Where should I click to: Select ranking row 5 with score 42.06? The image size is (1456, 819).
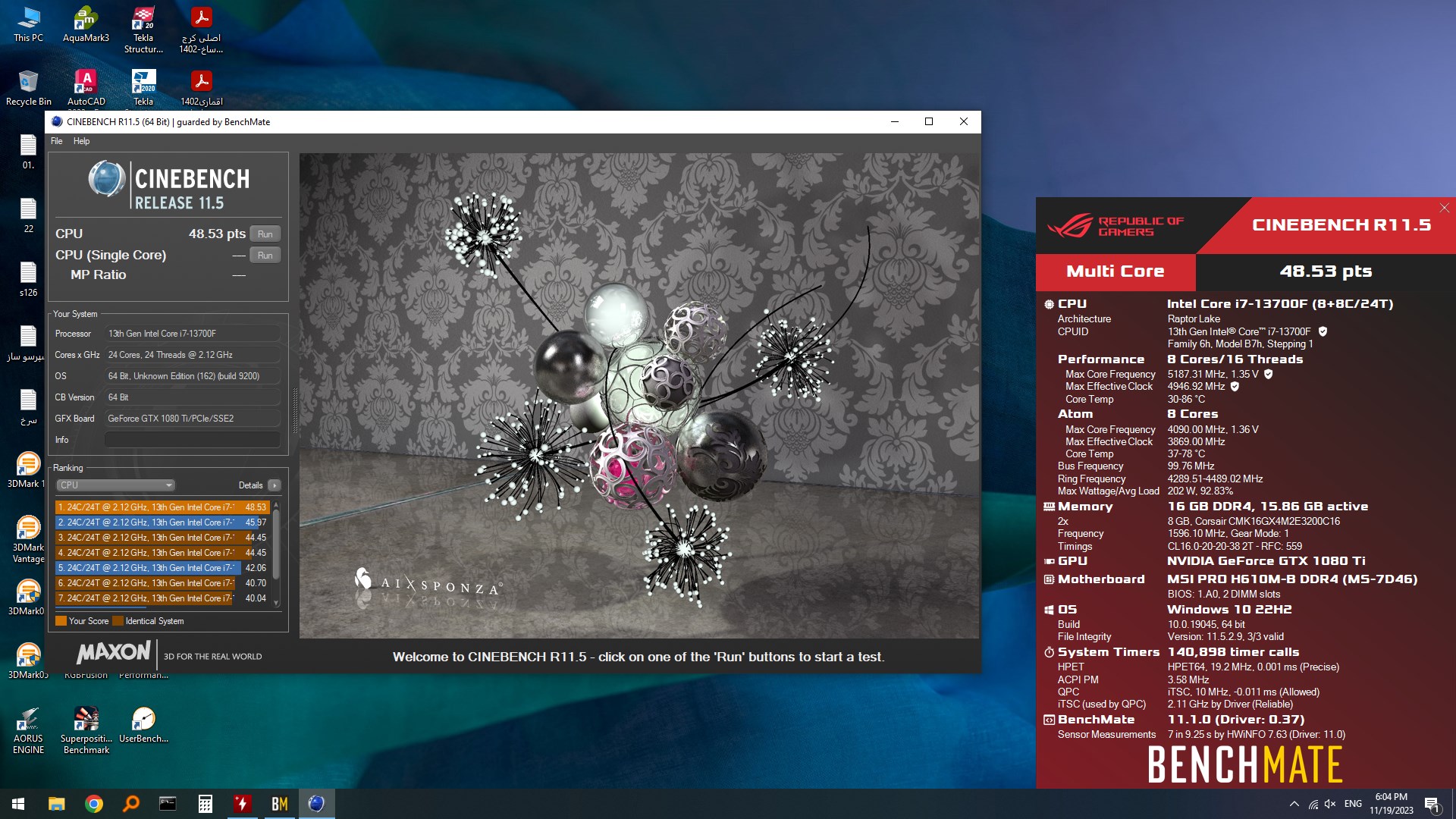(x=162, y=568)
